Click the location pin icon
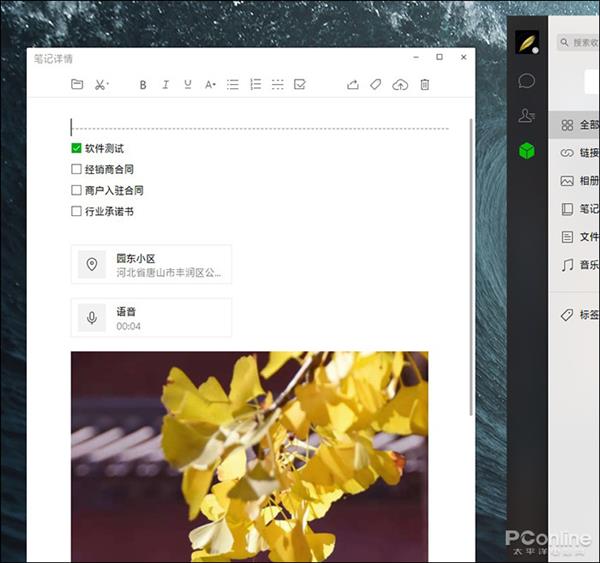600x563 pixels. [92, 264]
